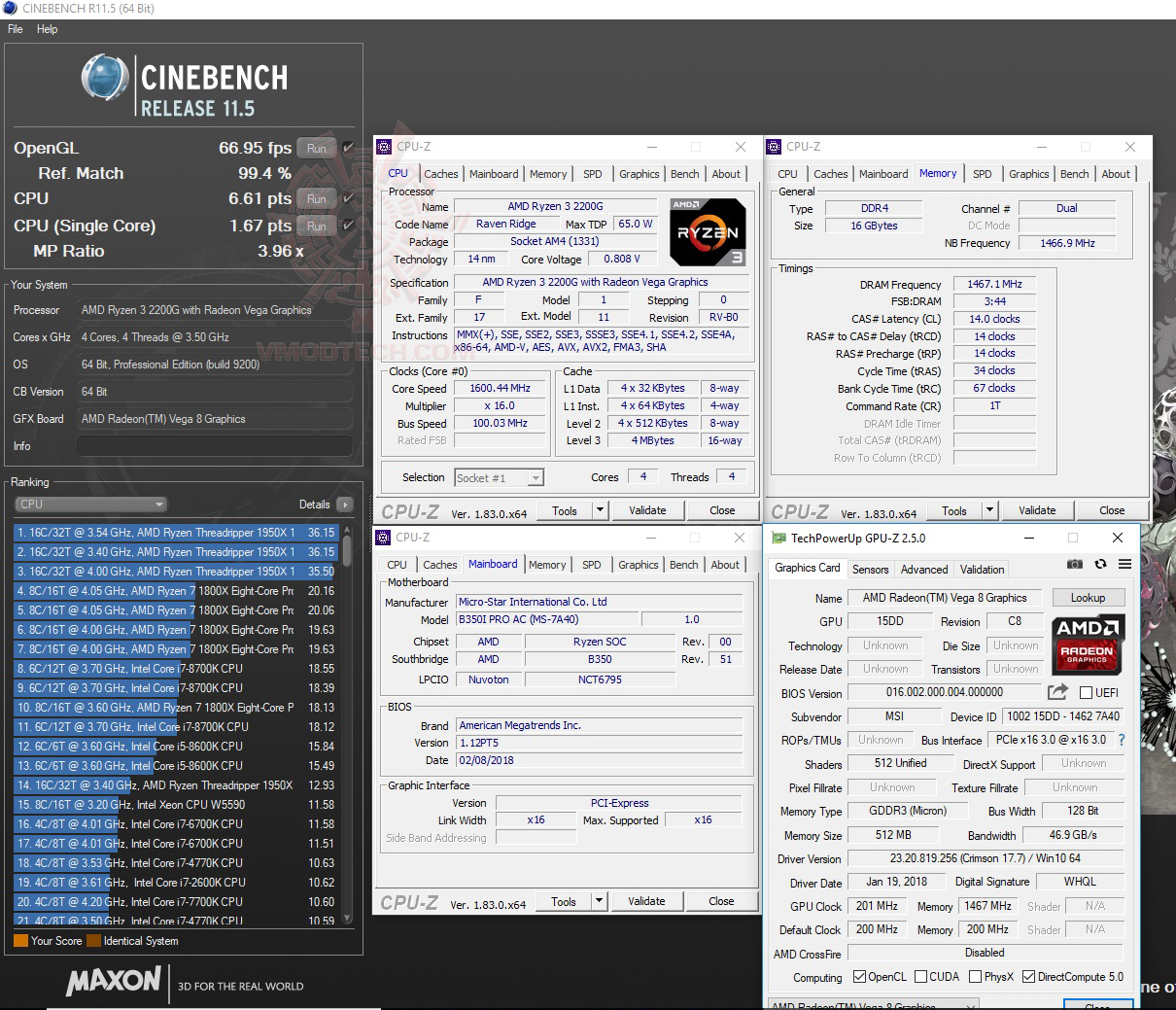Click the GPU-Z screenshot camera icon
Screen dimensions: 1176x1010
coord(1075,564)
